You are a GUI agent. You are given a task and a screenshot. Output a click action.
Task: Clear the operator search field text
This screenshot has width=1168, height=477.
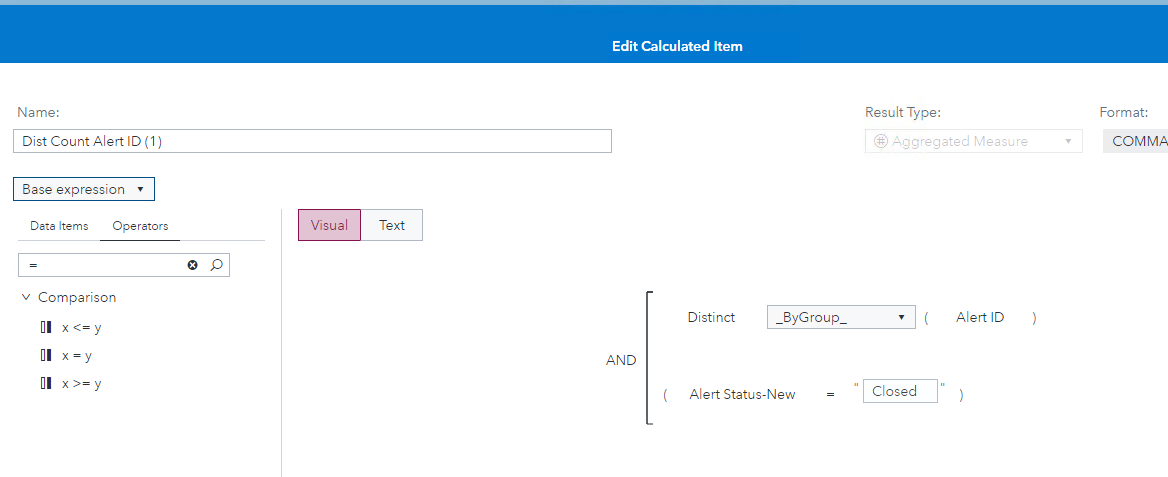(193, 265)
